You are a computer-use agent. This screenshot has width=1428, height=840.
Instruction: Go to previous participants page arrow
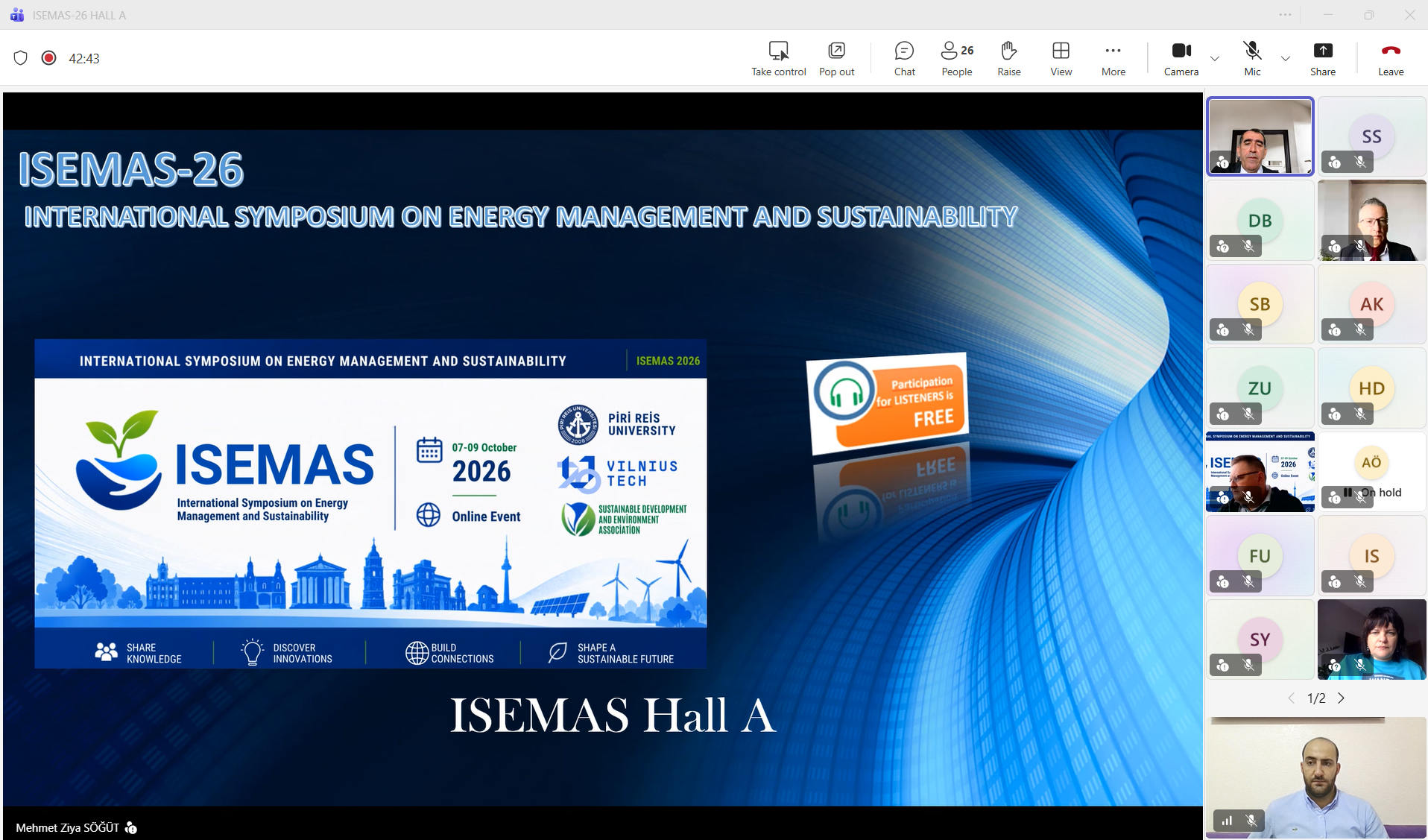click(x=1292, y=698)
